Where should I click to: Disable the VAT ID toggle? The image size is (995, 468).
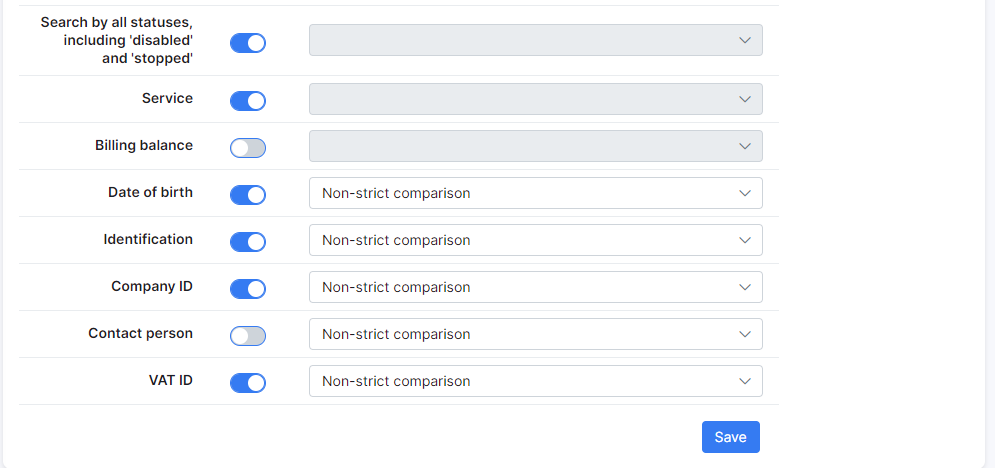click(x=247, y=382)
